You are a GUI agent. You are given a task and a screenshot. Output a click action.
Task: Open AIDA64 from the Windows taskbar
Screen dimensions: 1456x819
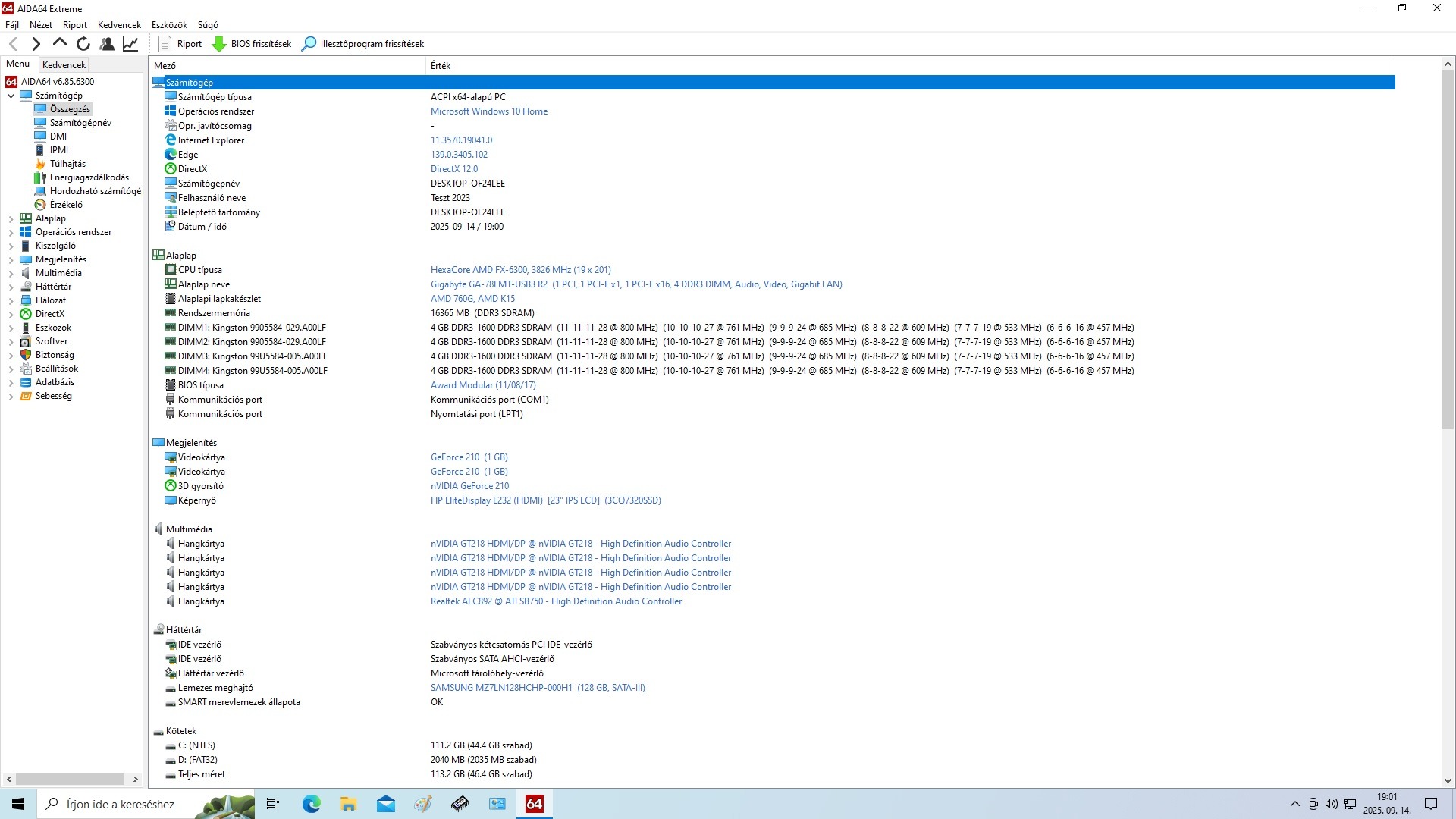534,804
